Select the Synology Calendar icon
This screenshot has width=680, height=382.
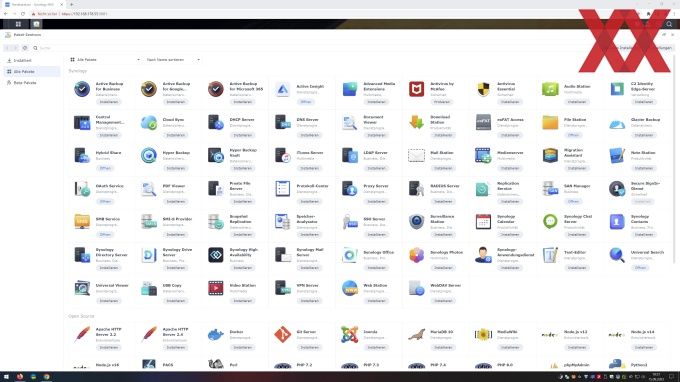[483, 222]
